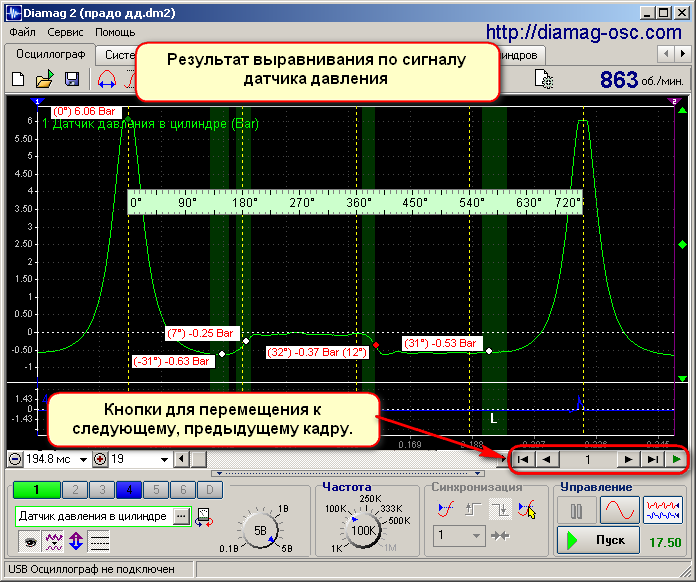696x582 pixels.
Task: Open the diamag-osc.com link
Action: point(584,32)
